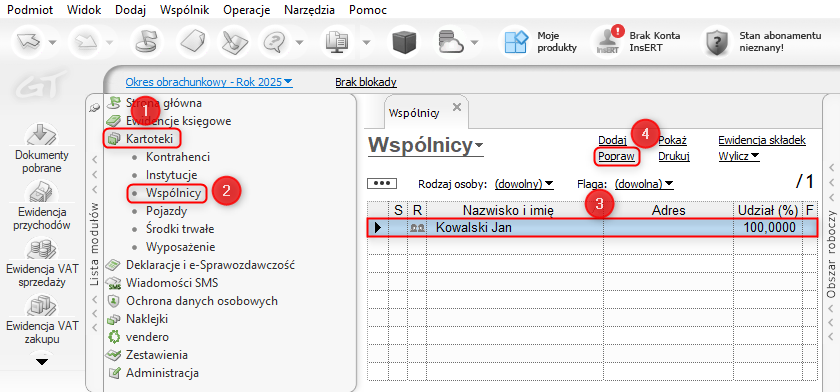Expand the forward arrow dropdown
Screen dimensions: 840x392
pos(109,42)
